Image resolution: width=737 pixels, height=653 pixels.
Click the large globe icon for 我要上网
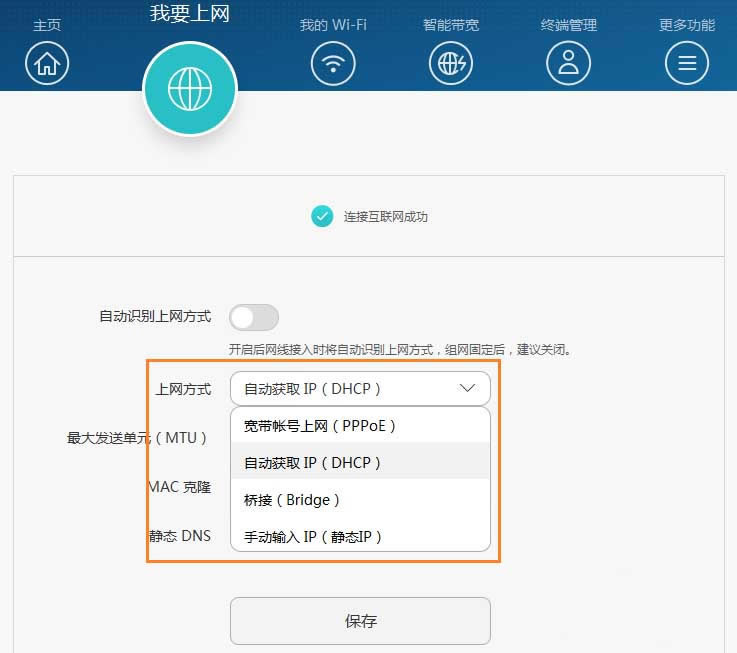point(190,89)
